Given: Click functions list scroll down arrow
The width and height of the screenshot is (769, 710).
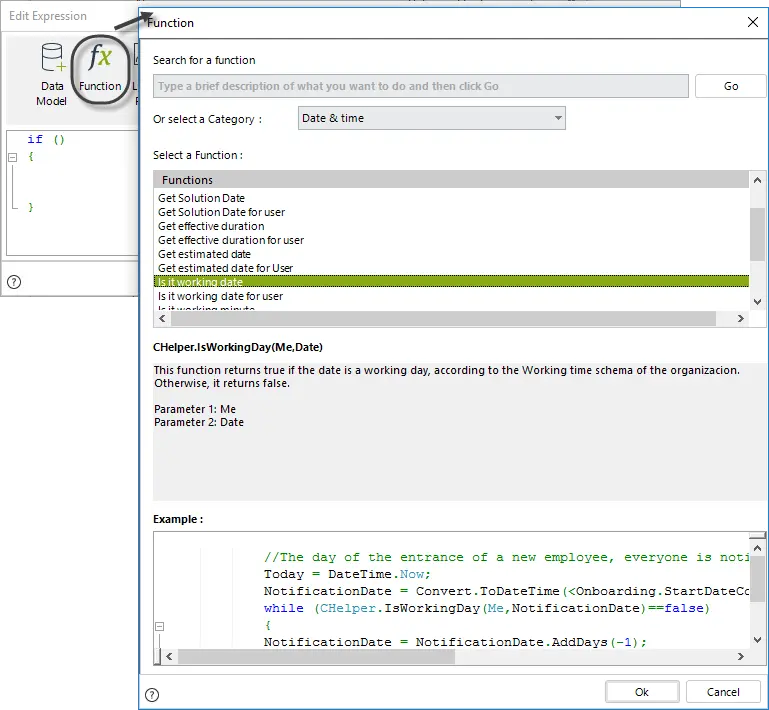Looking at the screenshot, I should 757,302.
